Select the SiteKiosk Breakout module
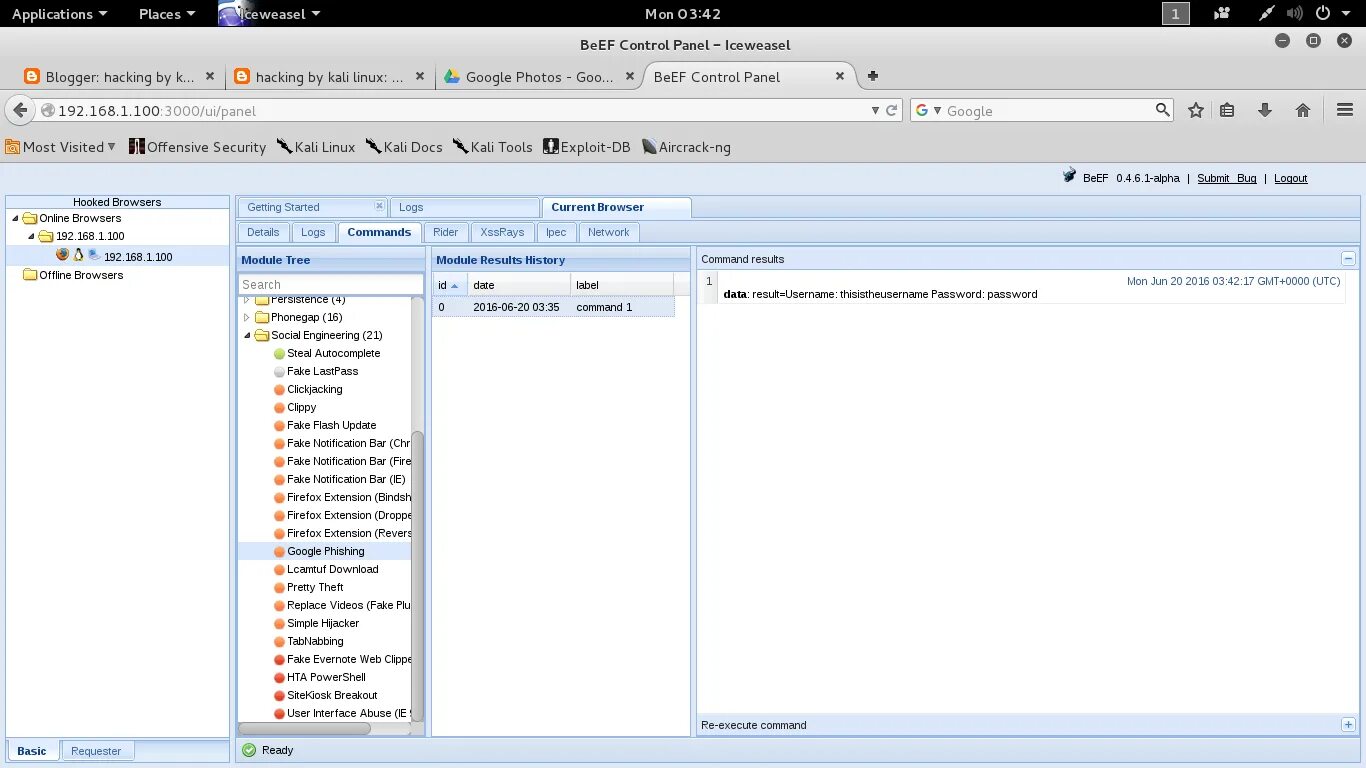This screenshot has height=768, width=1366. tap(326, 695)
